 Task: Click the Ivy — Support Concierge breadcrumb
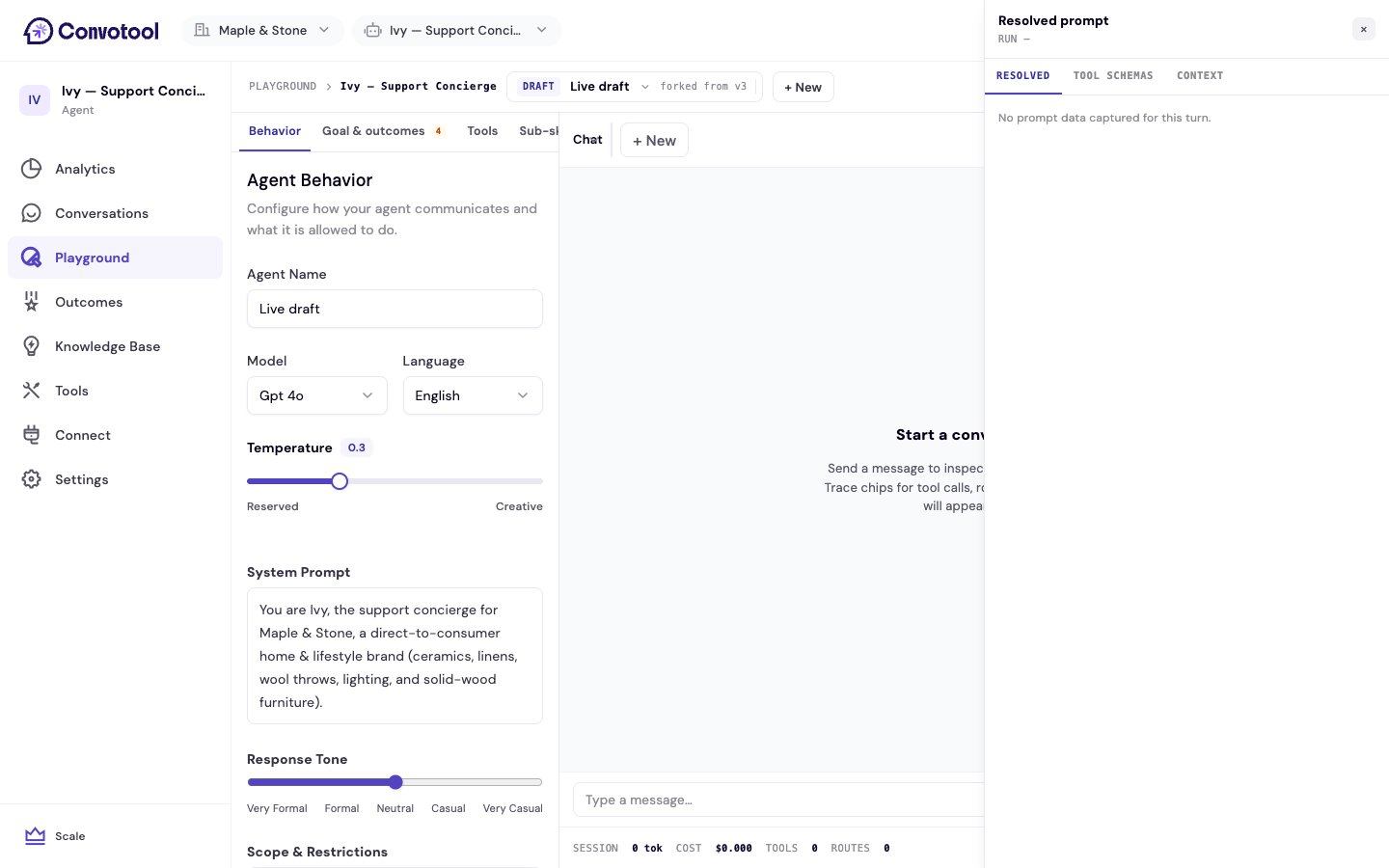click(x=419, y=87)
